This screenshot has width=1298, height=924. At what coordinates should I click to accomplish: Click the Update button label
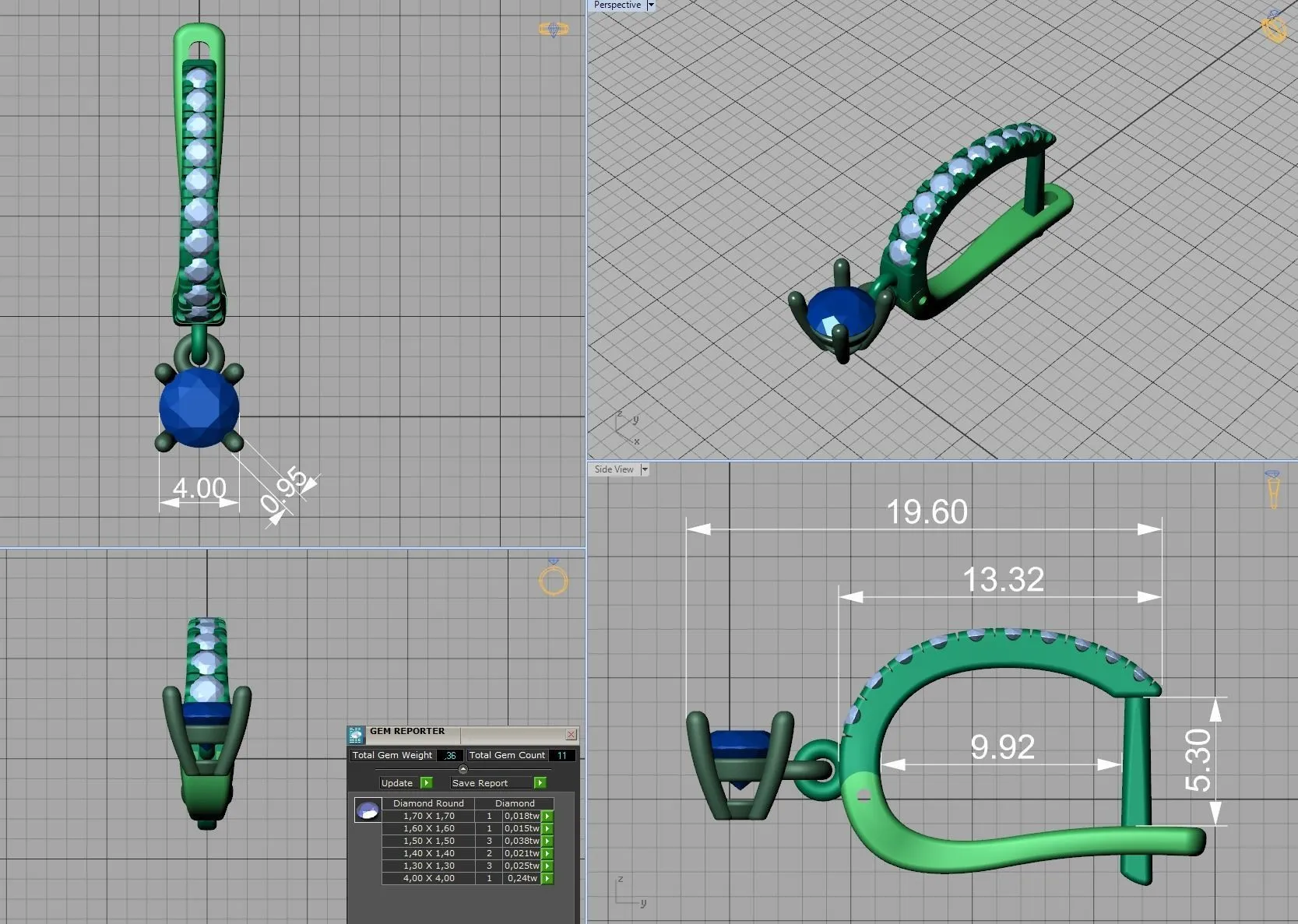[397, 783]
